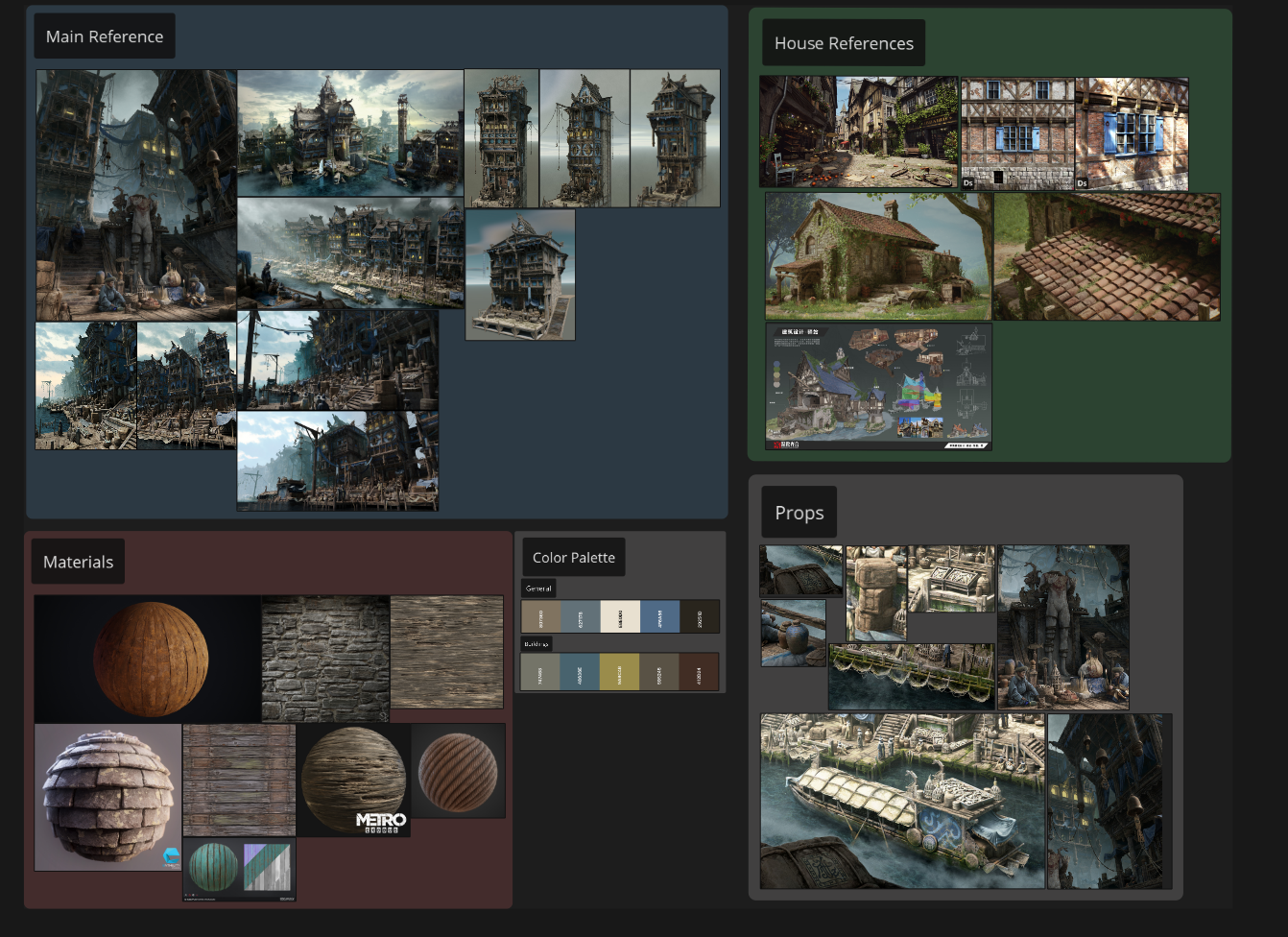
Task: Select the Metro Exodus wood sphere image
Action: coord(353,780)
